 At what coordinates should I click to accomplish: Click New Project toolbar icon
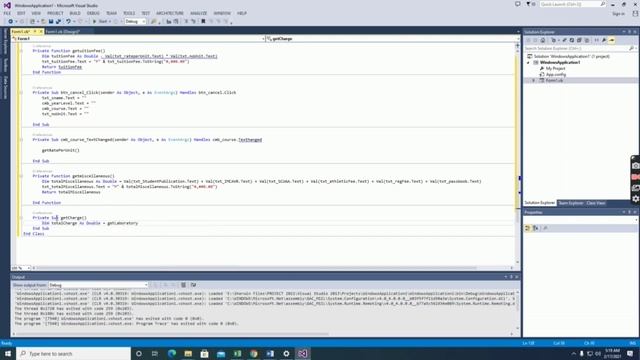32,21
